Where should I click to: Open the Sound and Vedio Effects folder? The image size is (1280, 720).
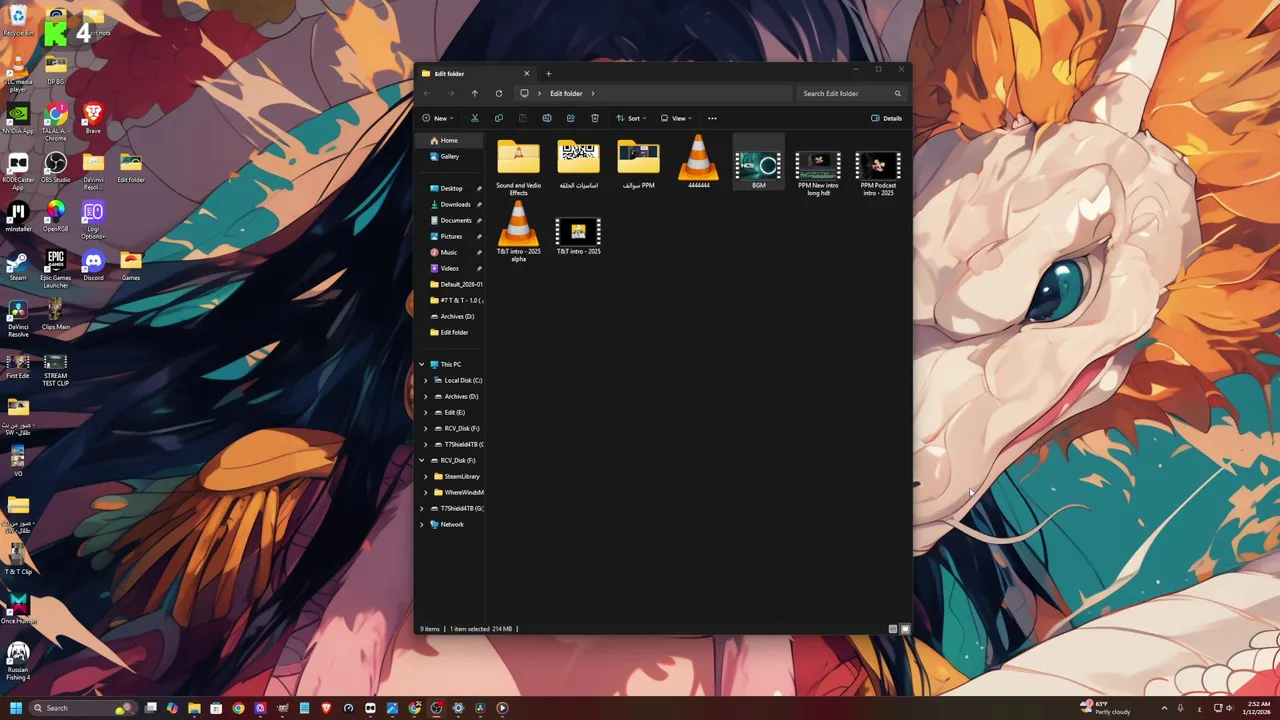518,168
